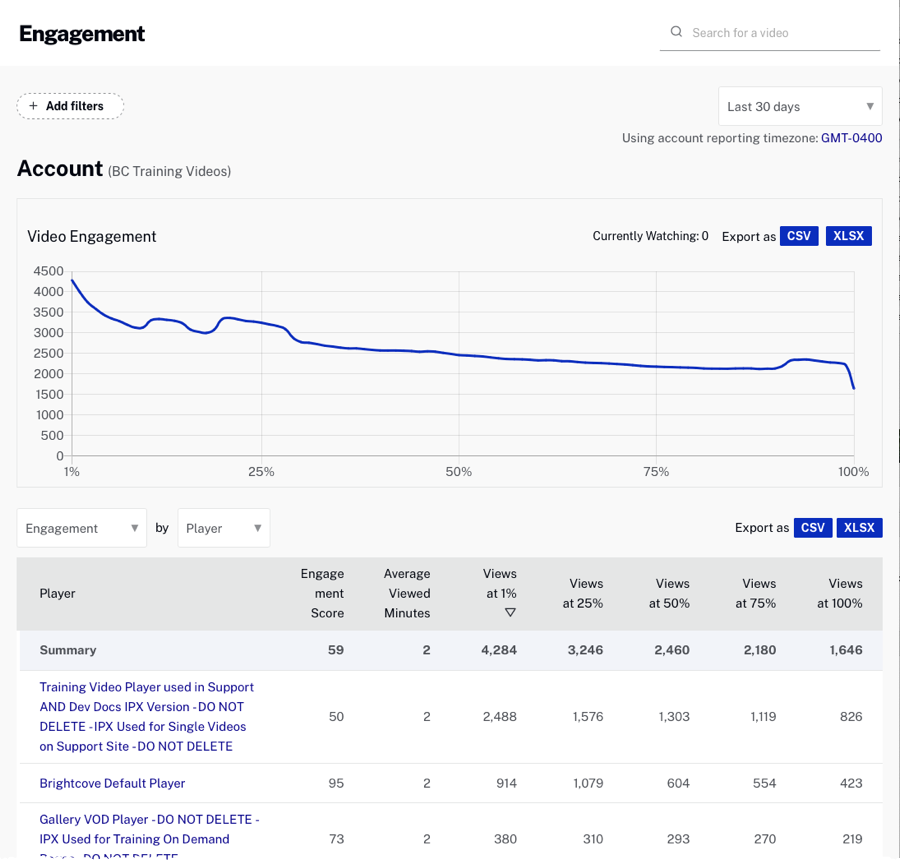Viewport: 900px width, 860px height.
Task: Sort by Engagement Score column header
Action: (322, 593)
